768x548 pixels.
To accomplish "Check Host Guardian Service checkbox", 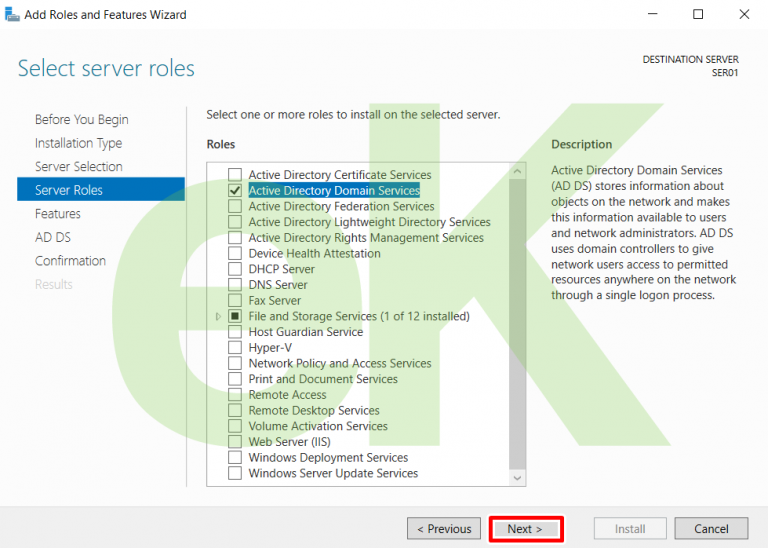I will coord(235,332).
